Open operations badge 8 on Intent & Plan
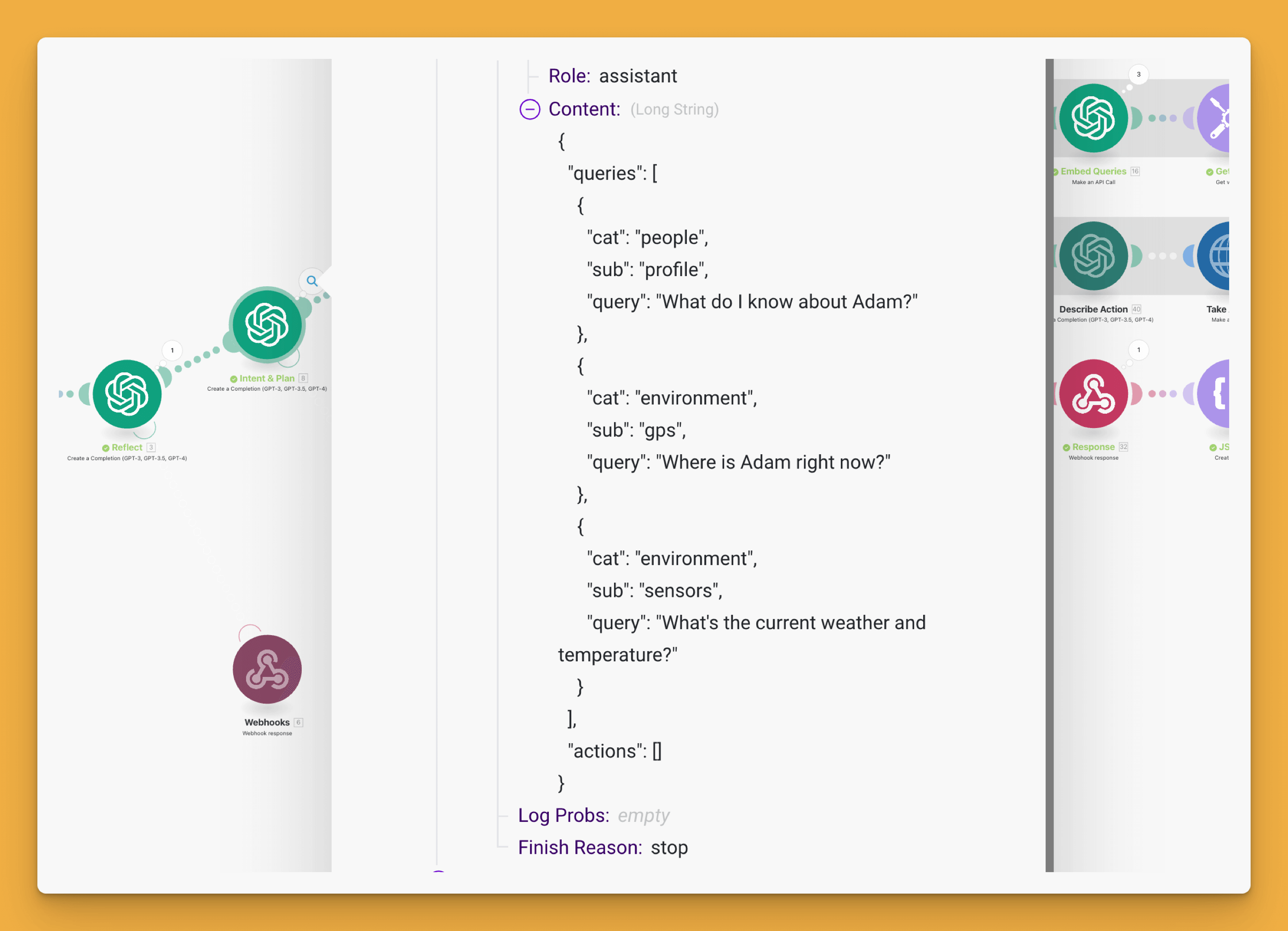 [x=305, y=378]
